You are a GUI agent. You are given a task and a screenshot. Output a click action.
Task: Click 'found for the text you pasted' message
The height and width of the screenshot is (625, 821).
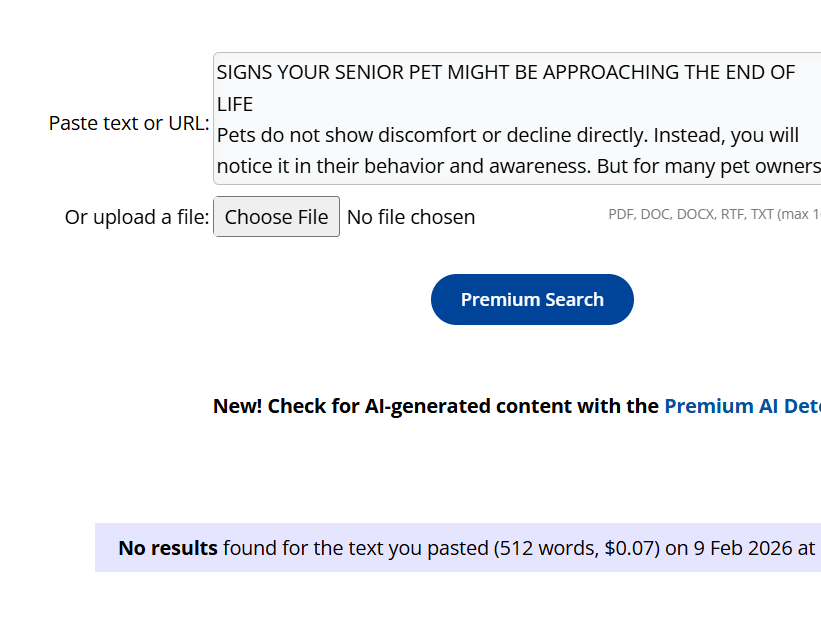354,548
